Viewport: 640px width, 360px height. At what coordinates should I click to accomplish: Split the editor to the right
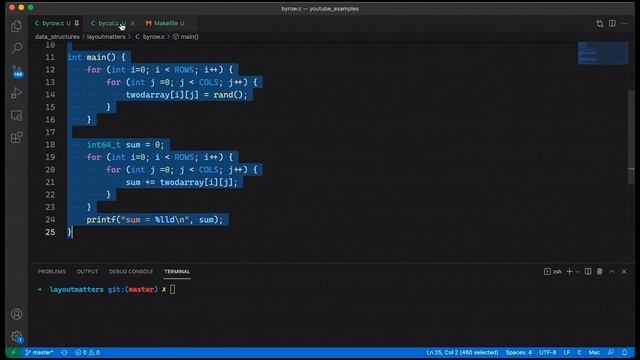click(x=612, y=23)
